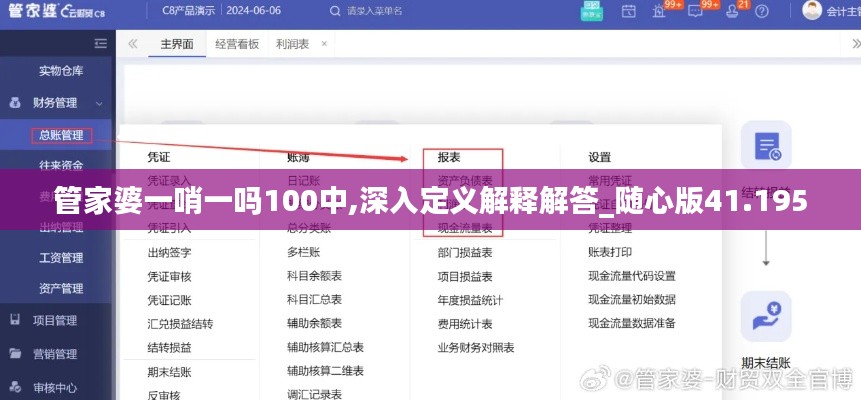Viewport: 861px width, 400px height.
Task: Open the 业务财务对照表 report
Action: pyautogui.click(x=476, y=348)
